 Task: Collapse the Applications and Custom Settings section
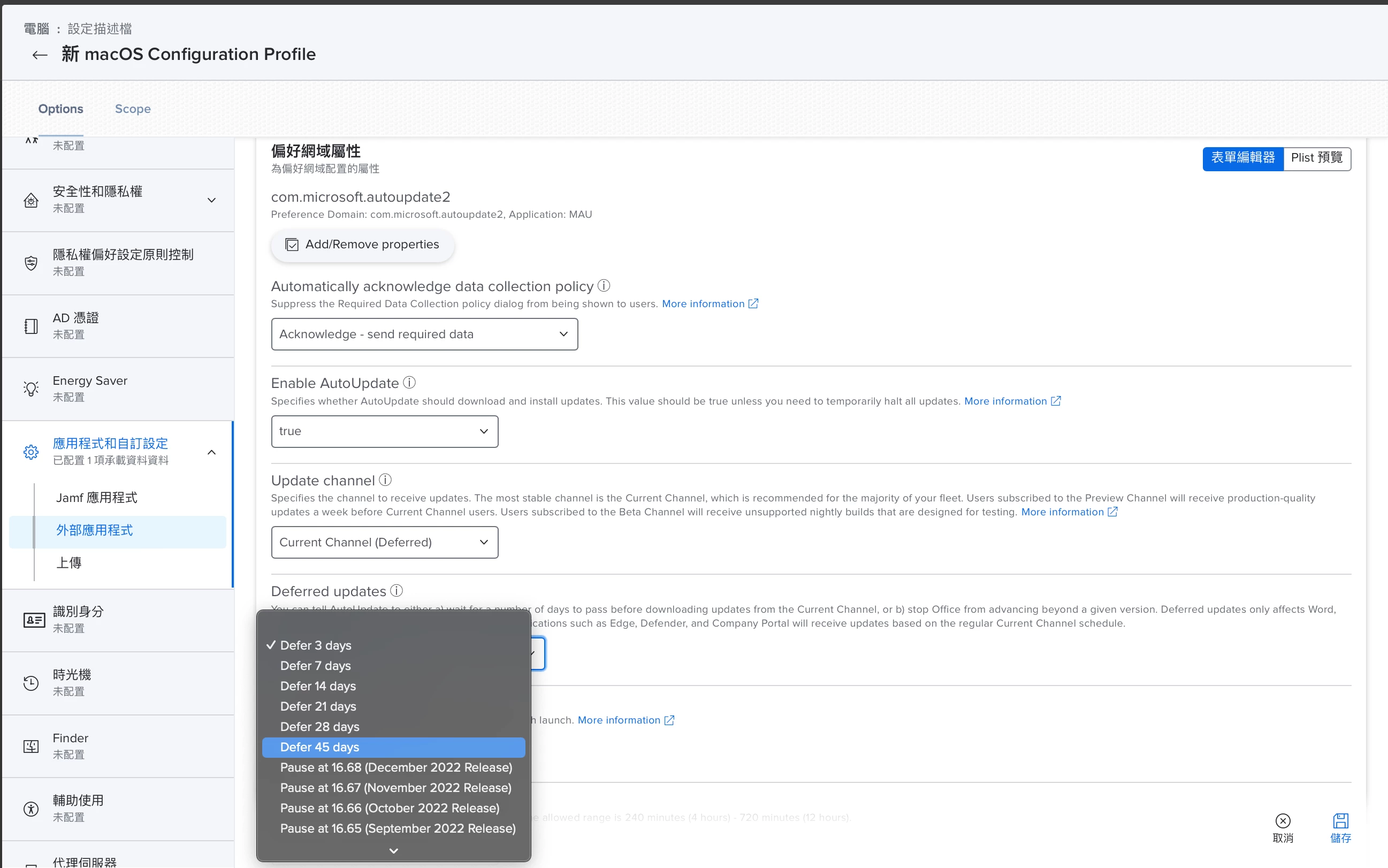tap(211, 452)
